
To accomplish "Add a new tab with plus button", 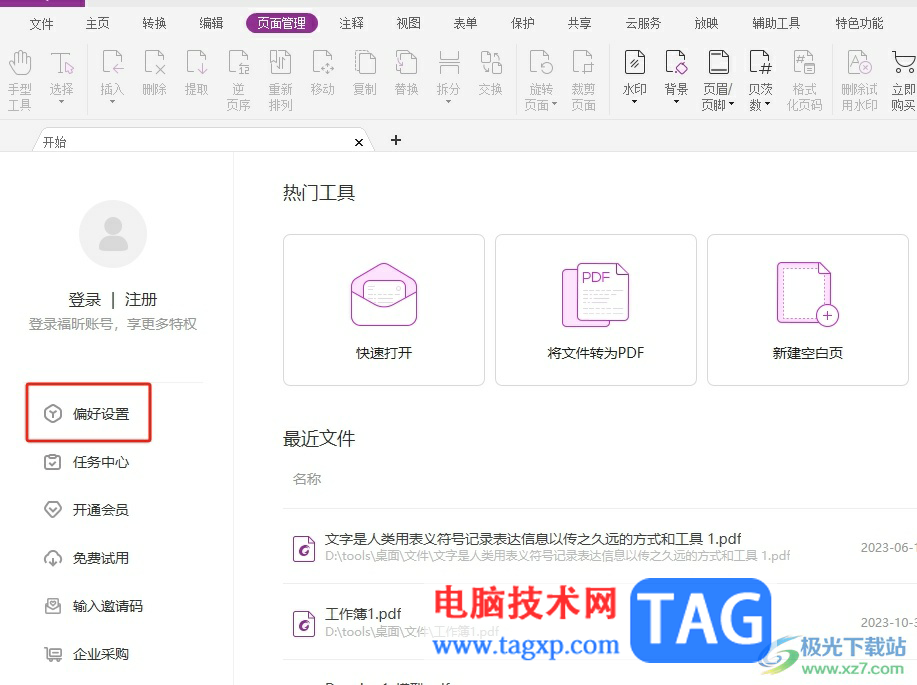I will click(396, 140).
